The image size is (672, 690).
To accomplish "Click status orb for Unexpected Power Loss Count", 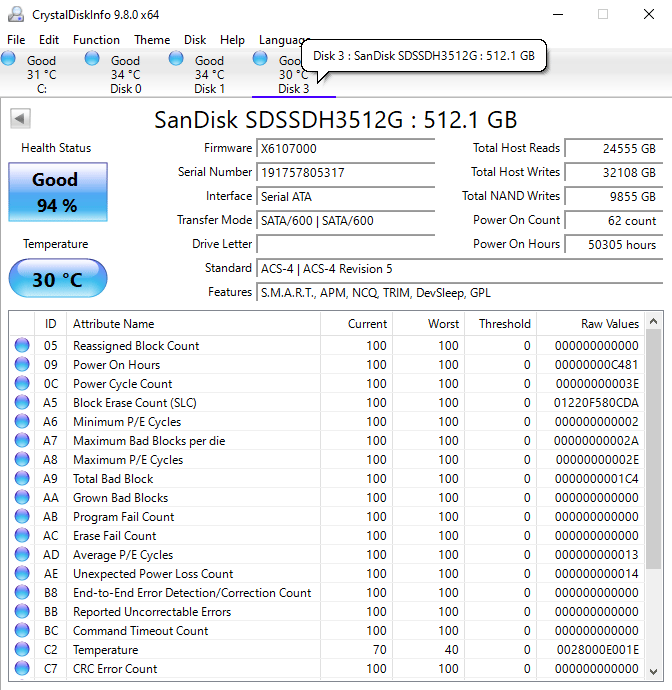I will coord(22,573).
